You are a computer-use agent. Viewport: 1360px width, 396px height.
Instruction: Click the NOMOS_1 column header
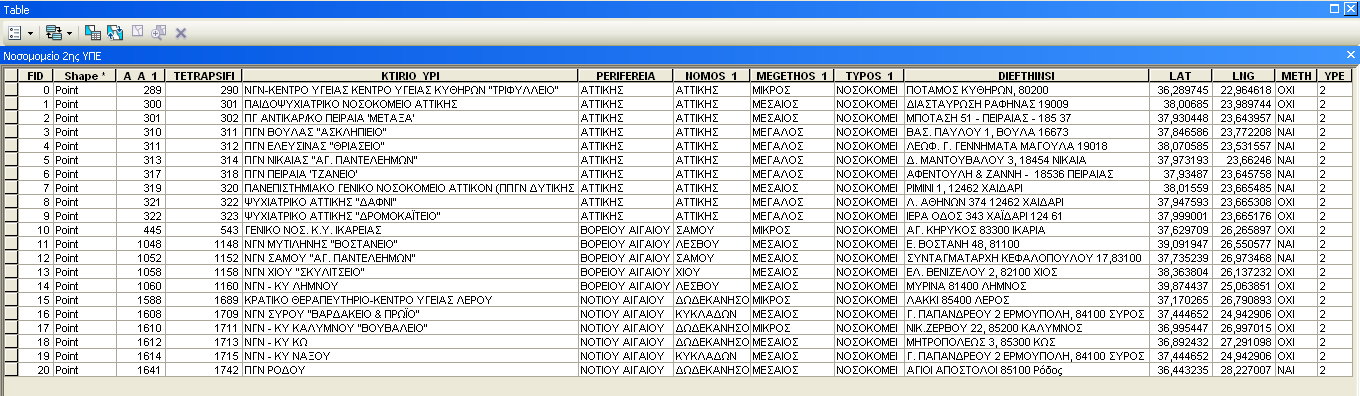710,76
